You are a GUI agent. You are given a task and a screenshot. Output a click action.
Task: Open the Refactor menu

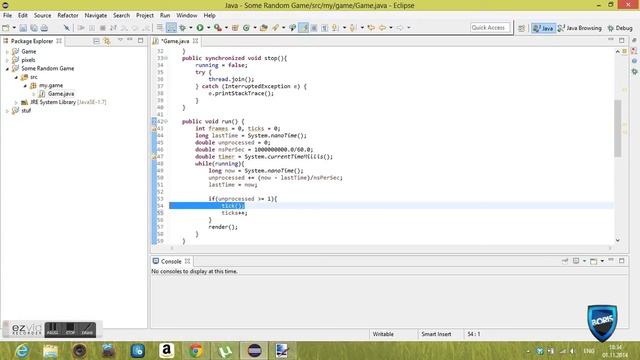(68, 16)
